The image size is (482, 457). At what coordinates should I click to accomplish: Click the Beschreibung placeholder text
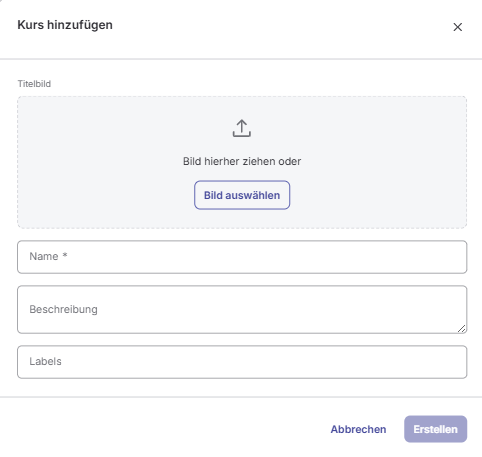[x=63, y=309]
